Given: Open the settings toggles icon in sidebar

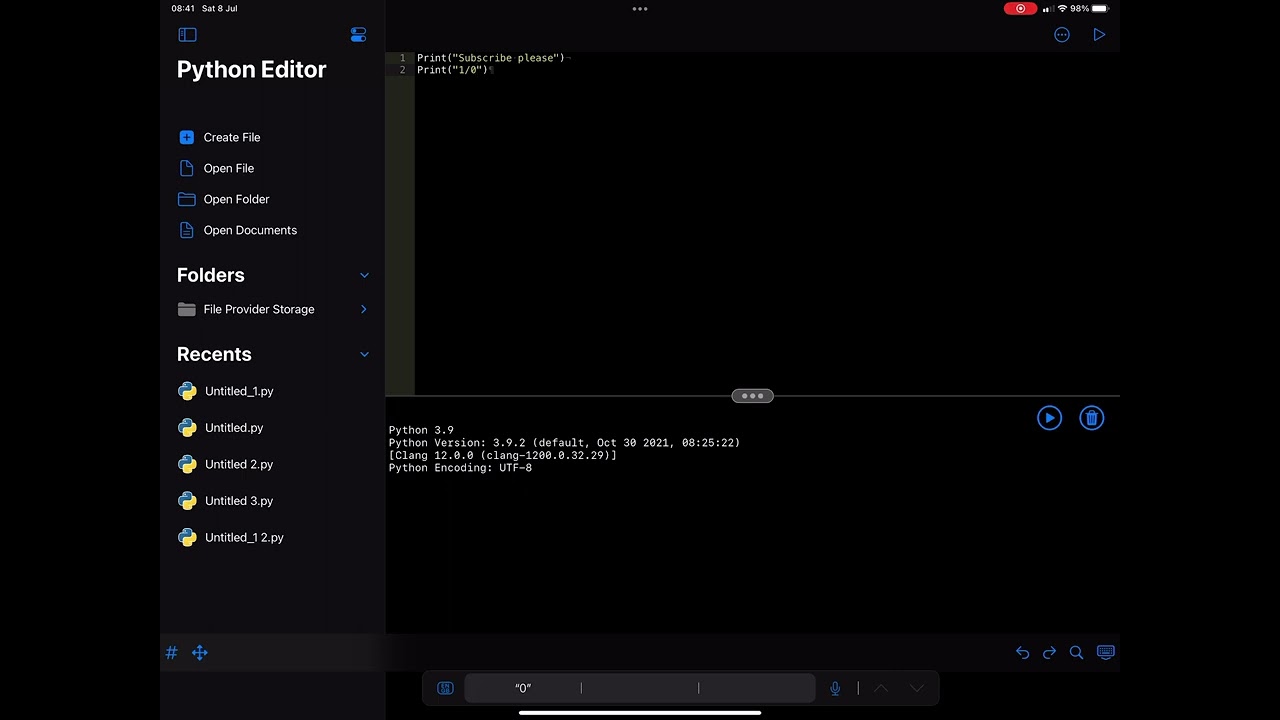Looking at the screenshot, I should (x=358, y=35).
